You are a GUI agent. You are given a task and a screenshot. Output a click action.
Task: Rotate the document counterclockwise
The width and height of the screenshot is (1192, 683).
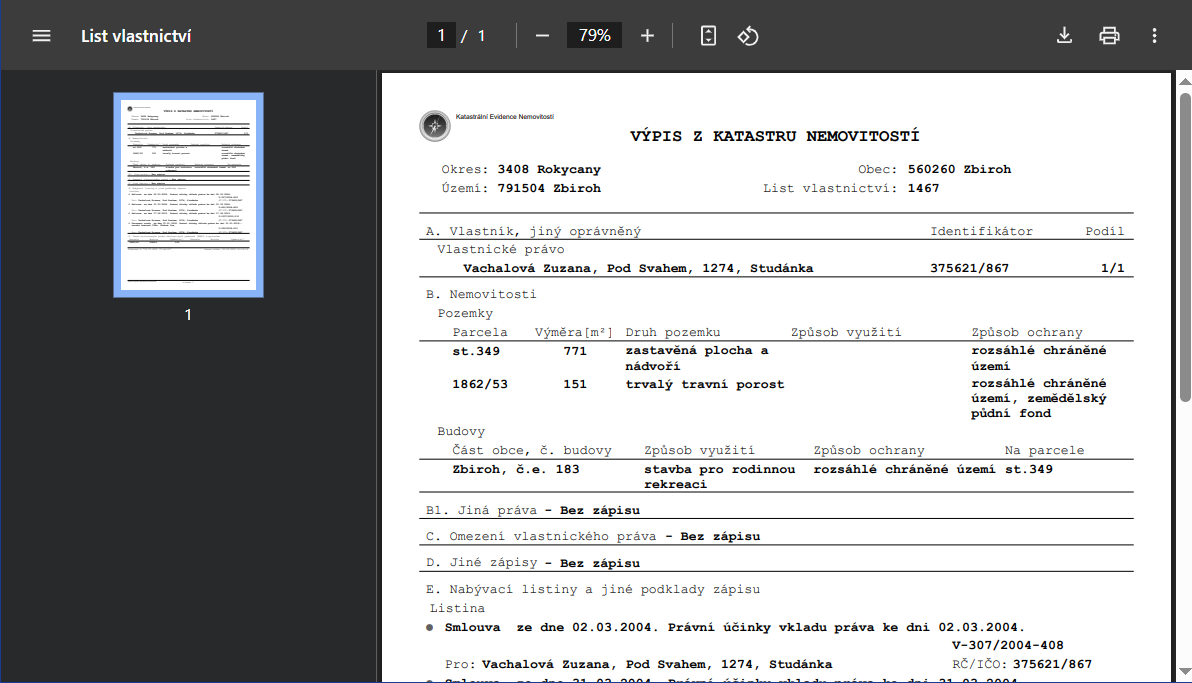[x=748, y=35]
